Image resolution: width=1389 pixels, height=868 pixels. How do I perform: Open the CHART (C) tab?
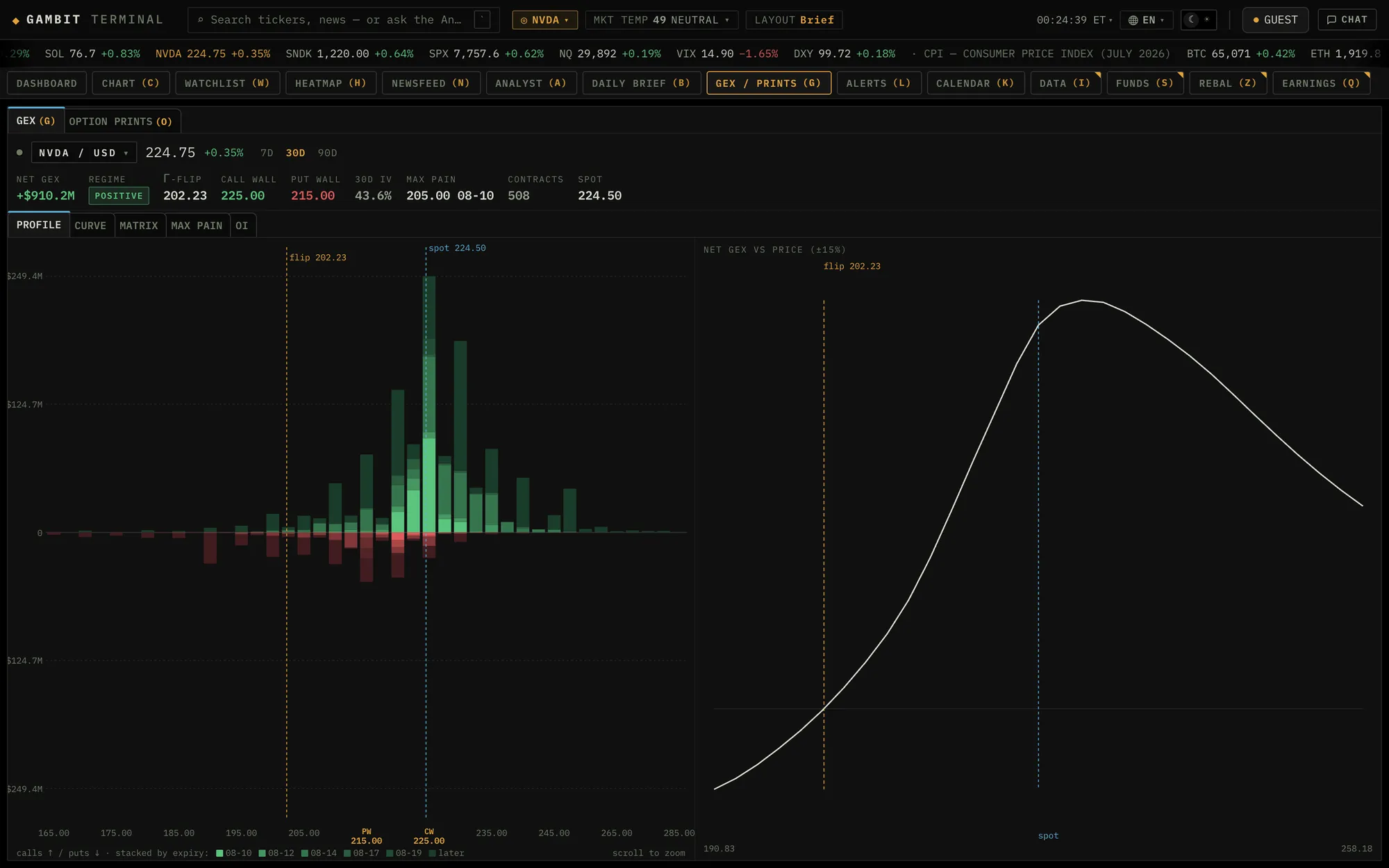pos(131,83)
